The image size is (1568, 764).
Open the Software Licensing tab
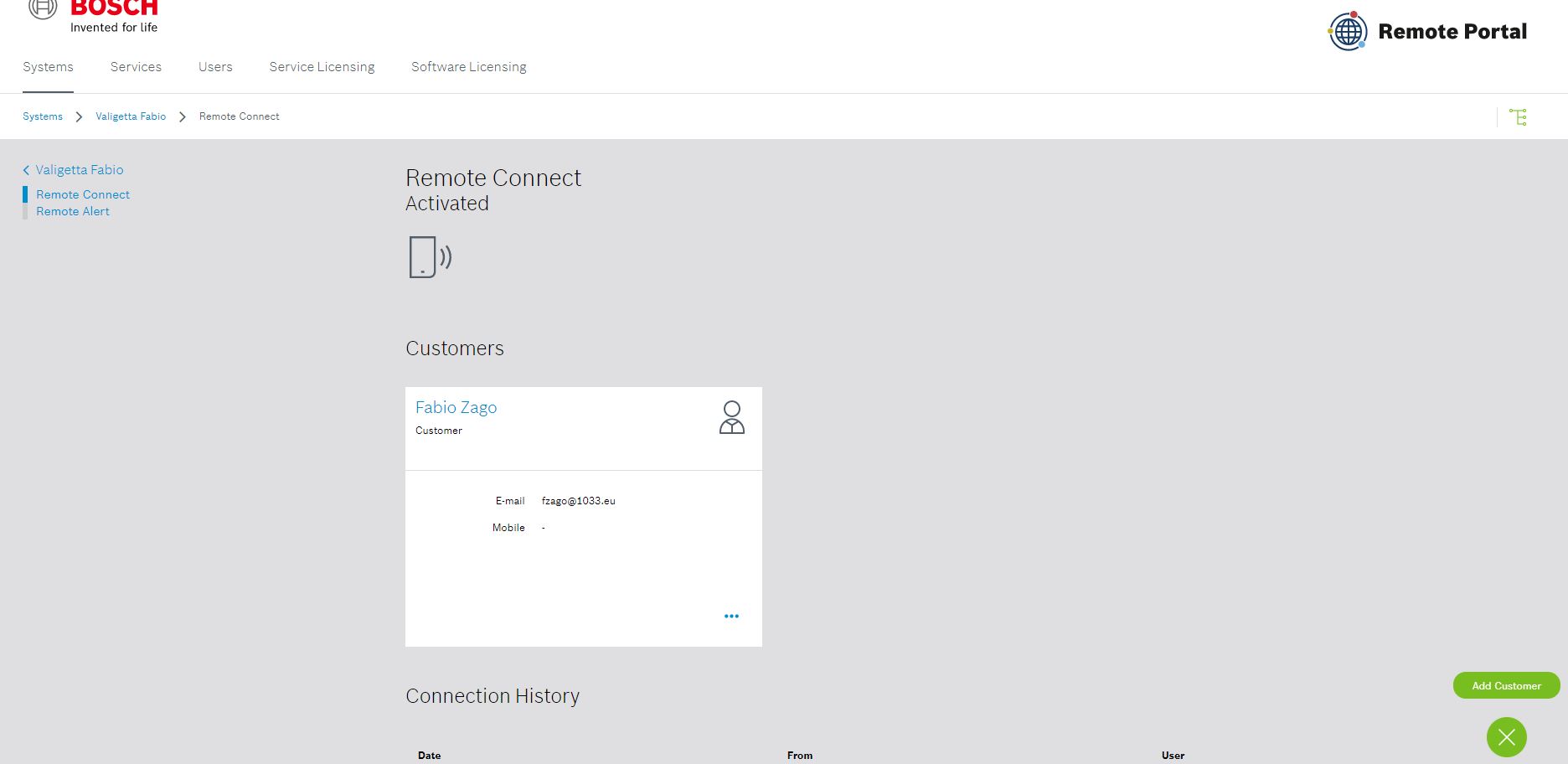[x=469, y=67]
